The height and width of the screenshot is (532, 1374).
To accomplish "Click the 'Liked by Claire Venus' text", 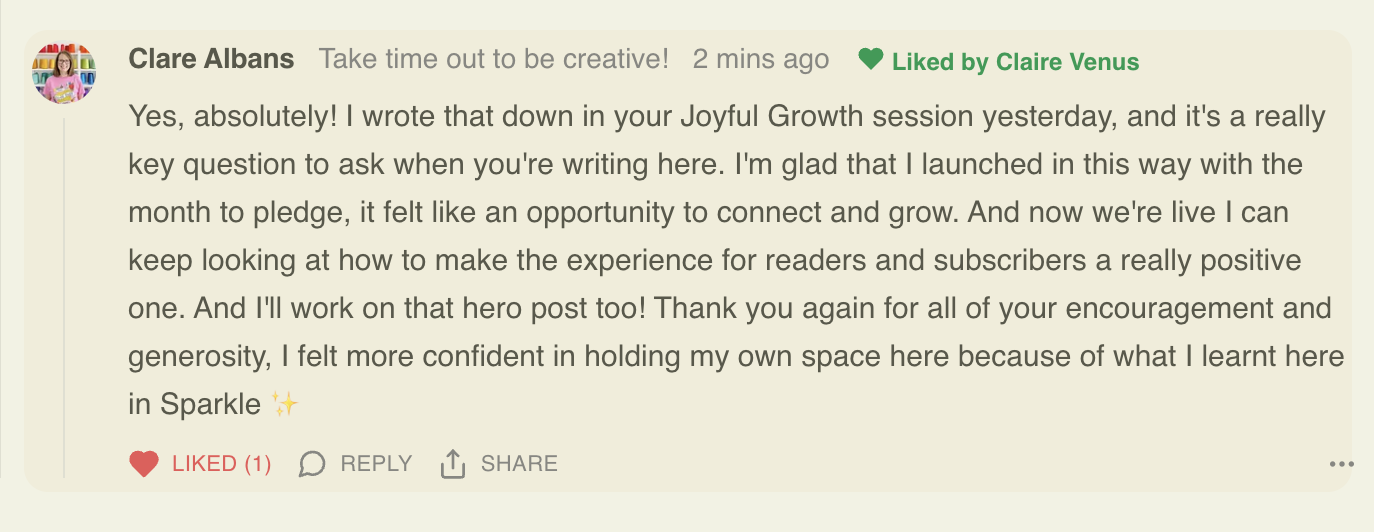I will pyautogui.click(x=1015, y=62).
